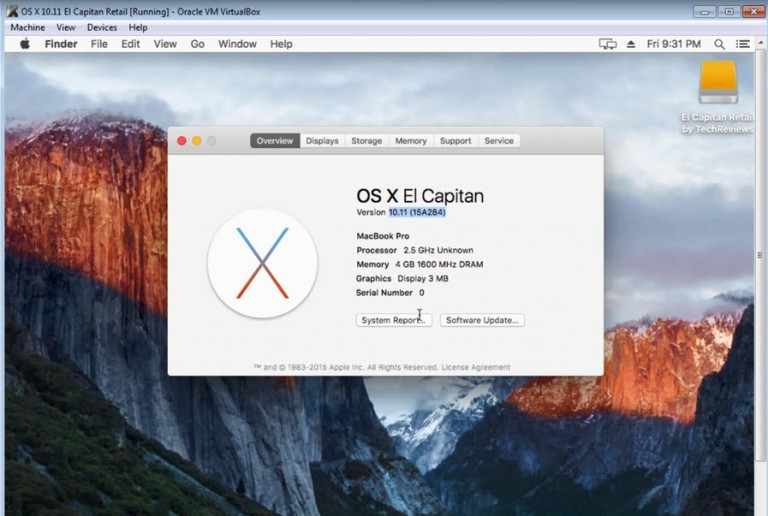Screen dimensions: 768x516
Task: Switch to the Support tab
Action: tap(456, 141)
